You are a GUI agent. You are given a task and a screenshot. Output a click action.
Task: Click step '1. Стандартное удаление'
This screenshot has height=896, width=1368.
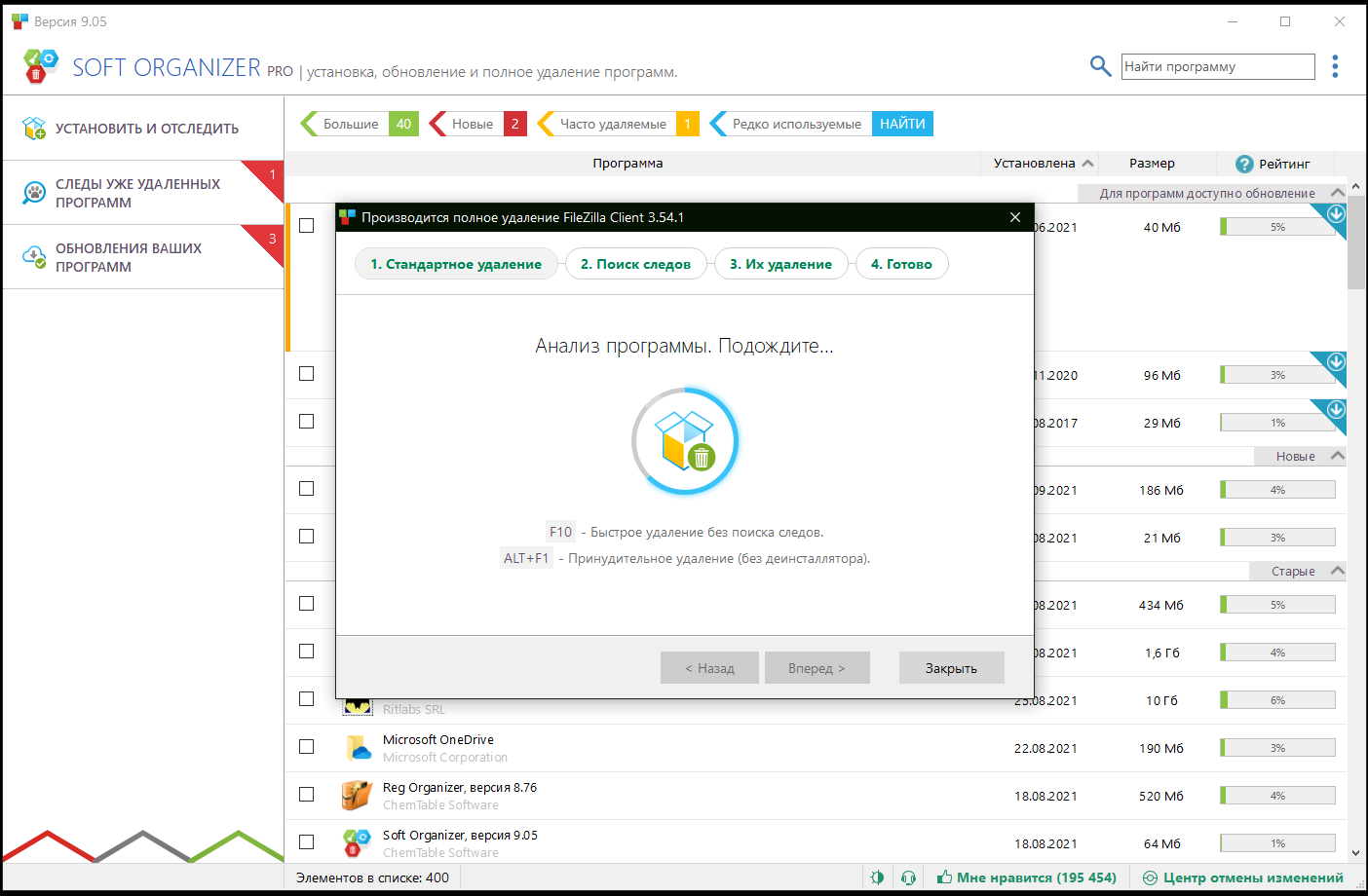click(456, 264)
